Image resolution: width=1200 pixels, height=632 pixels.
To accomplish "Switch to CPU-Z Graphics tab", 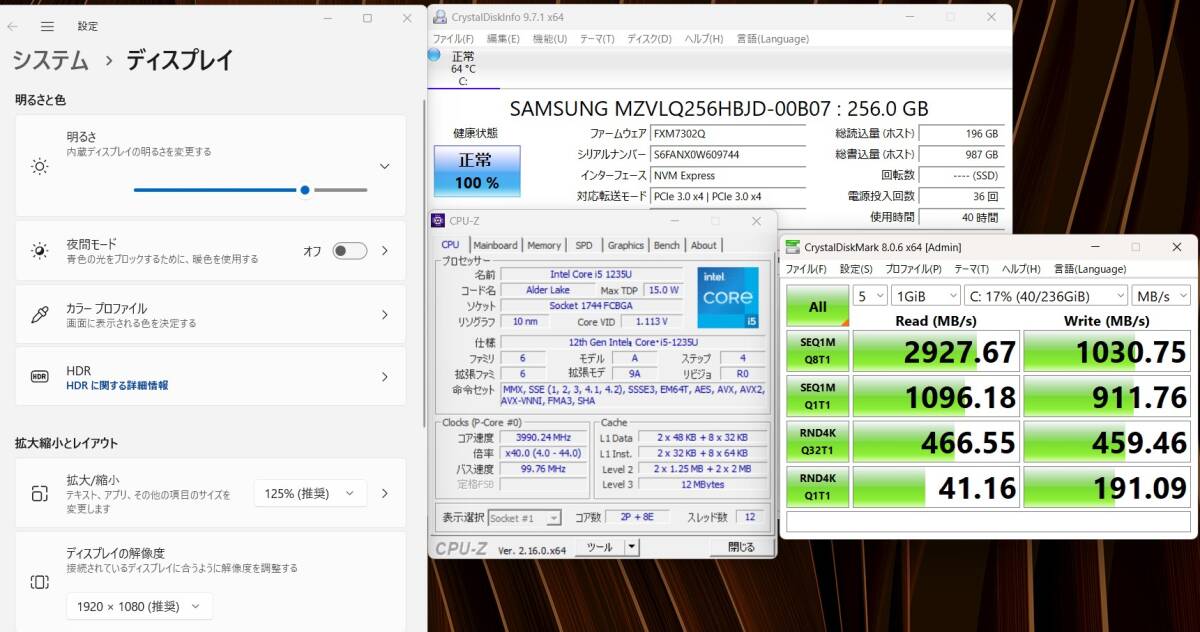I will (626, 245).
